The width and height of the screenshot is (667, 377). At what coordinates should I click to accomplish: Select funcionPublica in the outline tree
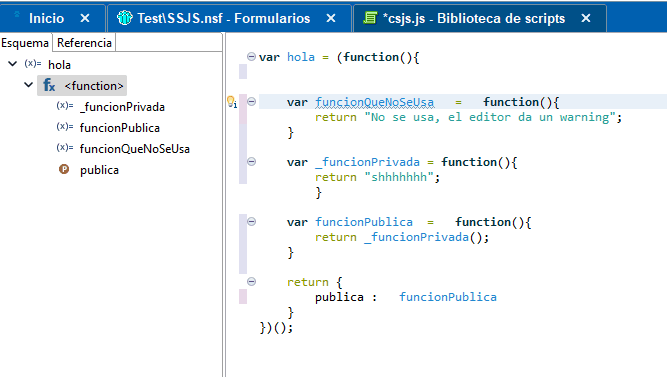coord(120,128)
